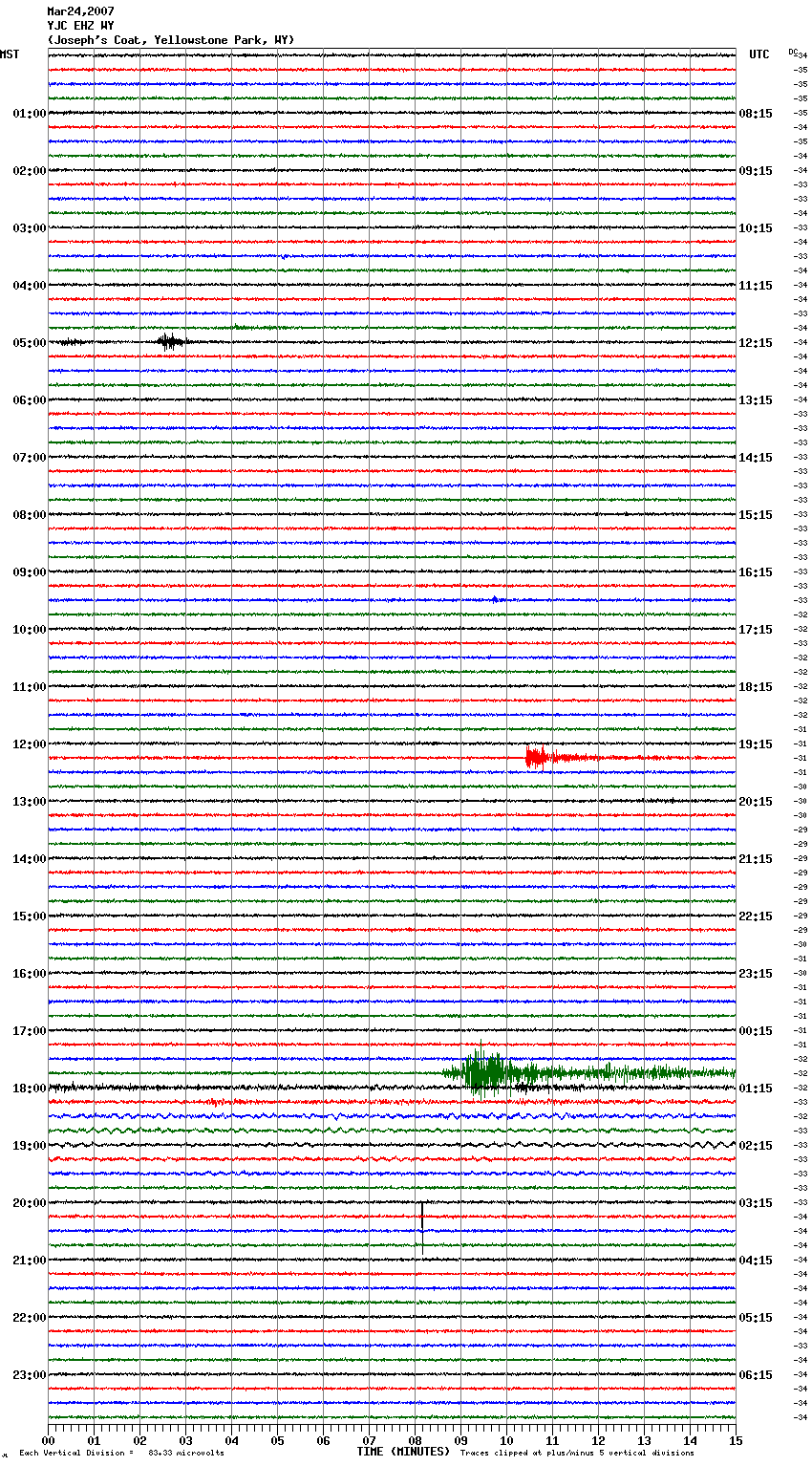This screenshot has width=812, height=1466.
Task: Select the 05:00 MST row label
Action: [x=30, y=343]
